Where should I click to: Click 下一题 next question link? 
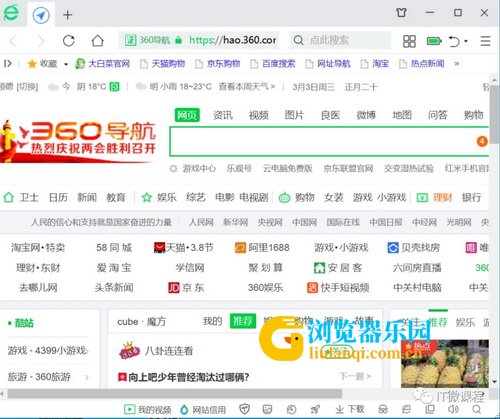(355, 376)
